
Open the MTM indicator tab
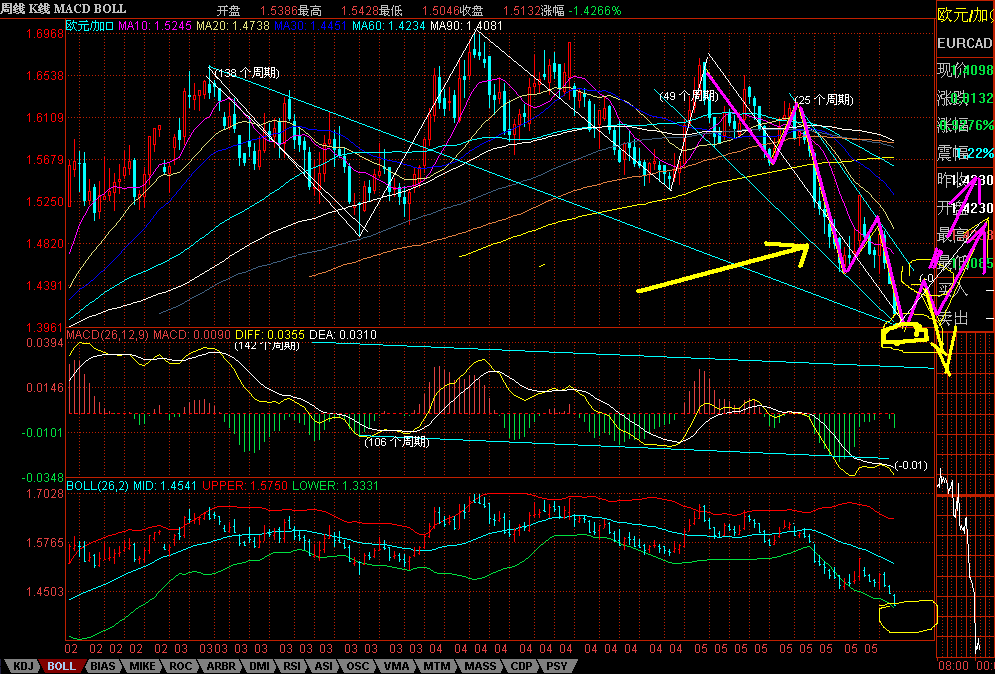tap(437, 666)
